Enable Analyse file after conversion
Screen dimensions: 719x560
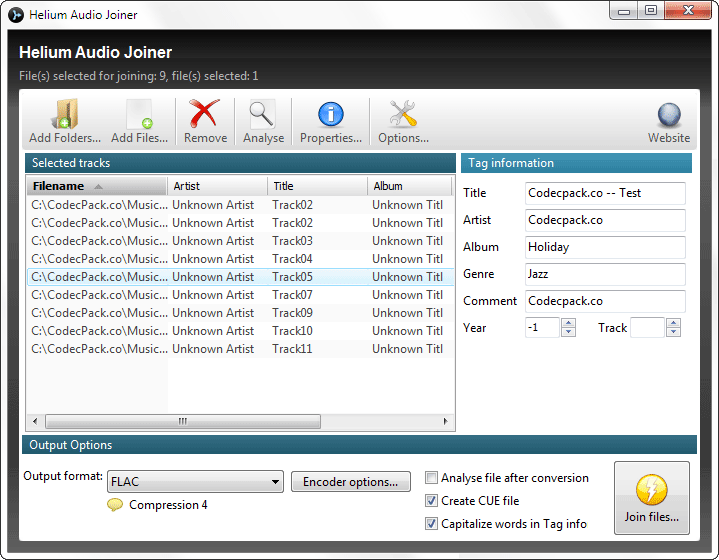pos(431,478)
